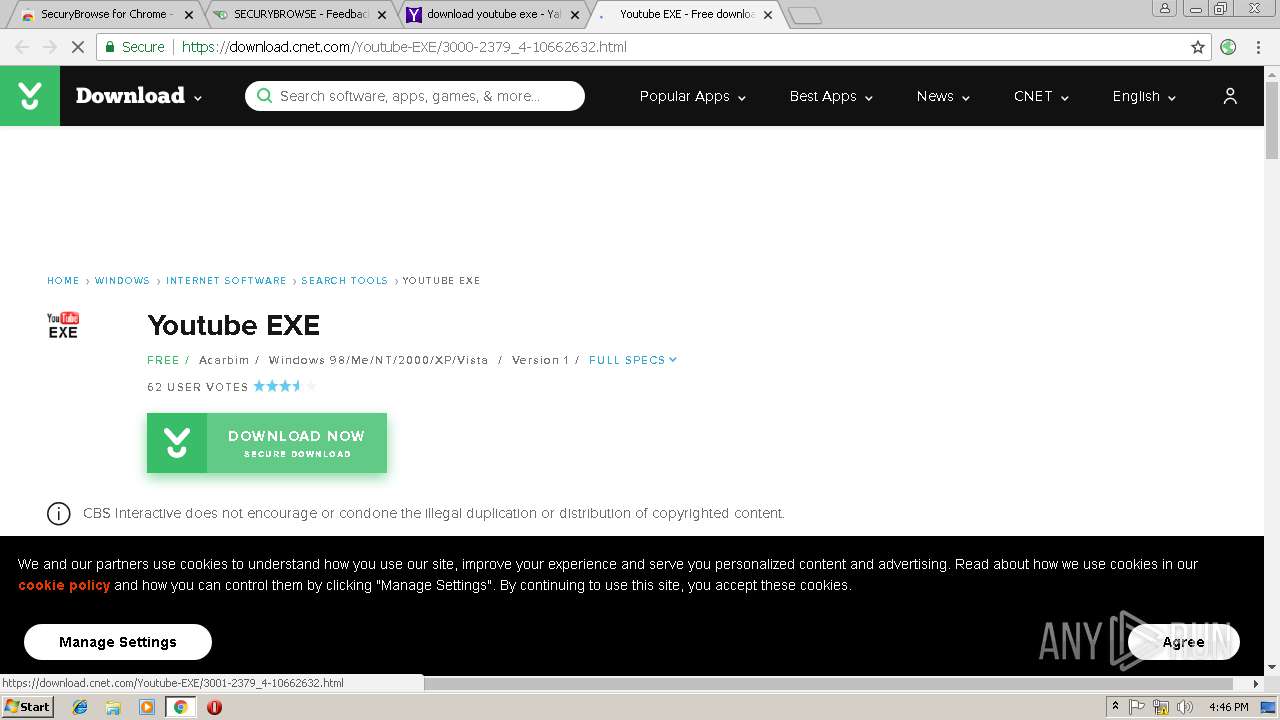The width and height of the screenshot is (1280, 720).
Task: Open Chrome's three-dot menu
Action: [1259, 47]
